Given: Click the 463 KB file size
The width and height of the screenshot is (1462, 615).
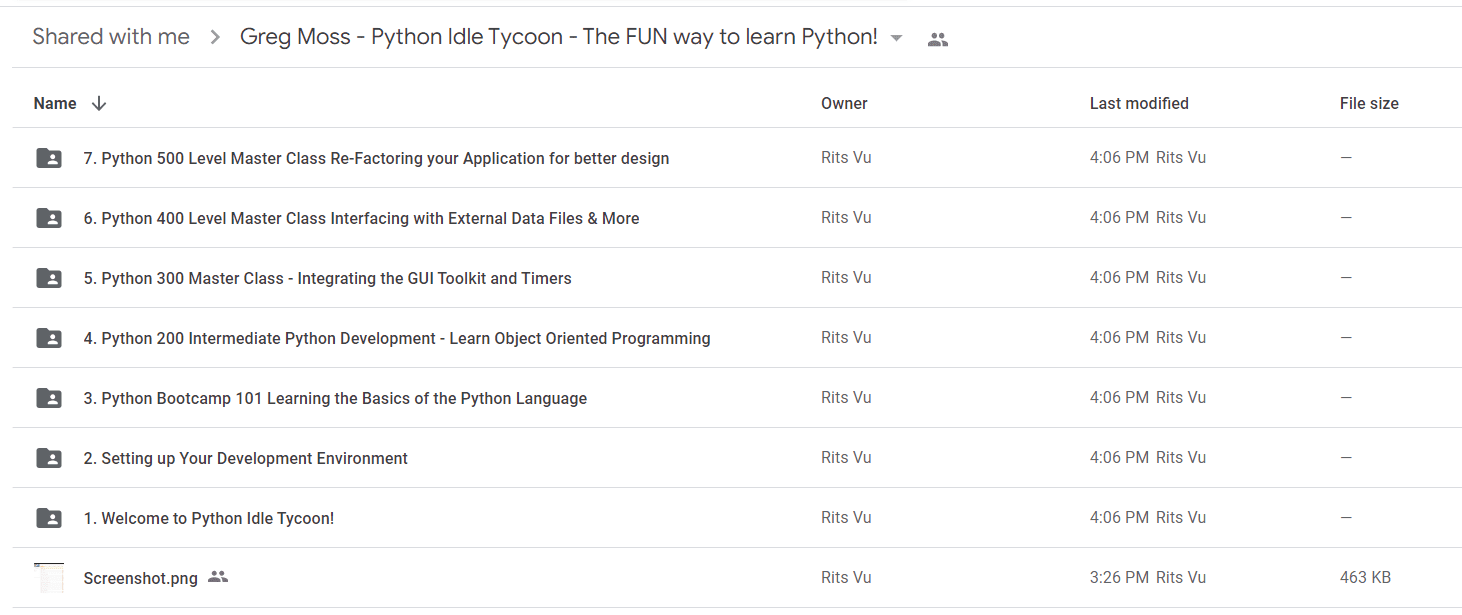Looking at the screenshot, I should pyautogui.click(x=1365, y=577).
